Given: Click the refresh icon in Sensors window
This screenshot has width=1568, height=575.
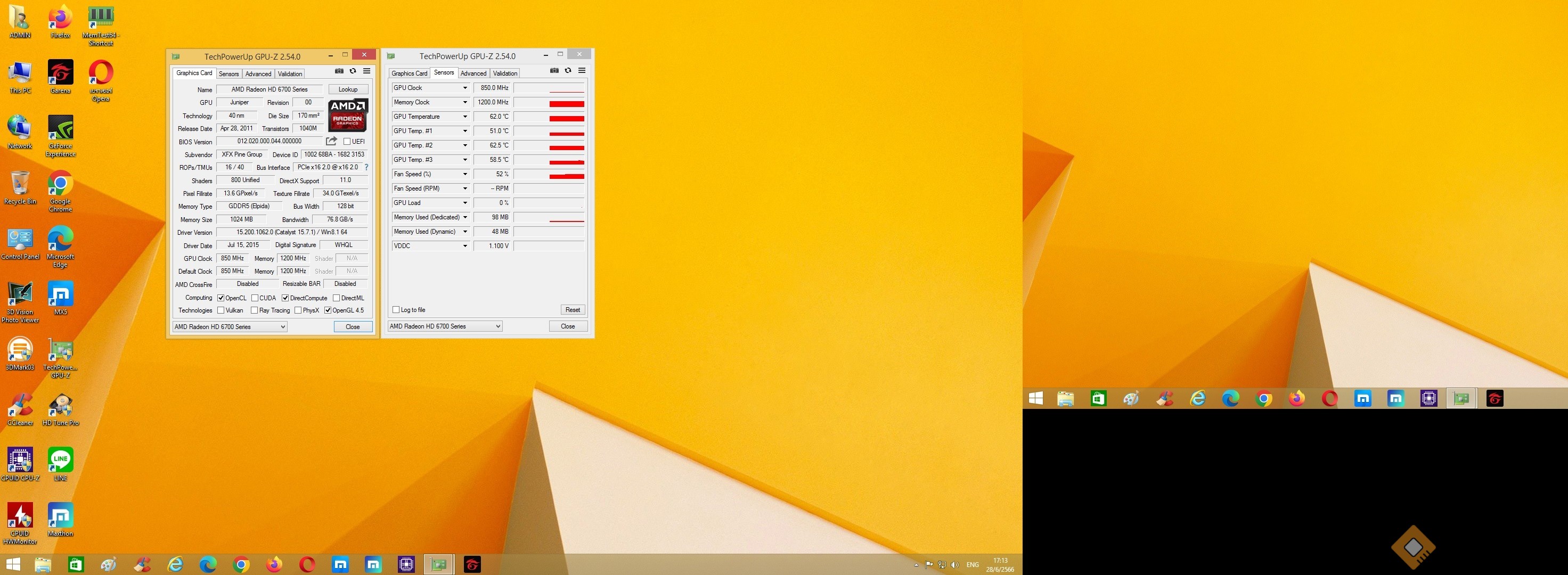Looking at the screenshot, I should pos(568,71).
